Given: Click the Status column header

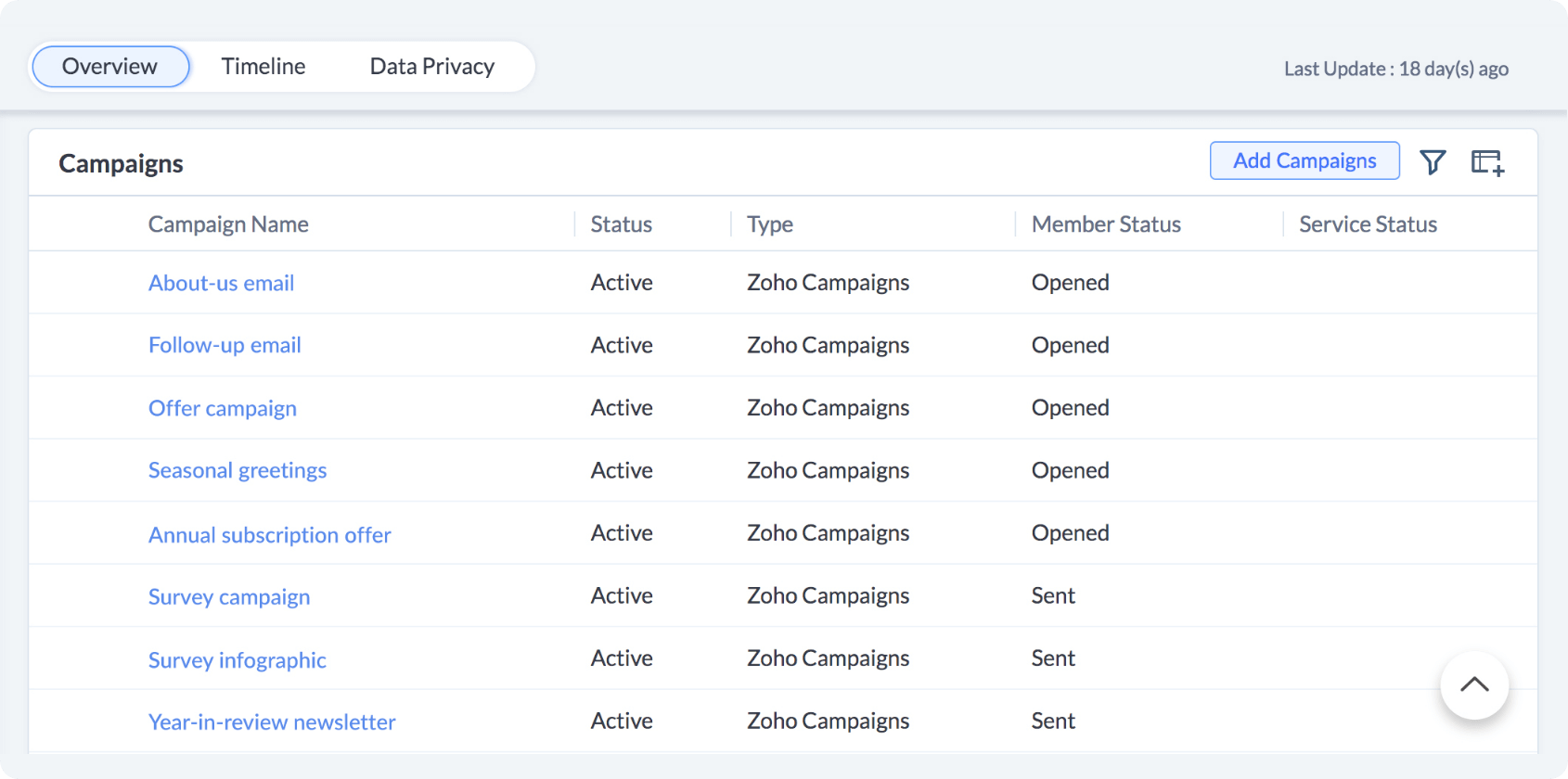Looking at the screenshot, I should (621, 223).
